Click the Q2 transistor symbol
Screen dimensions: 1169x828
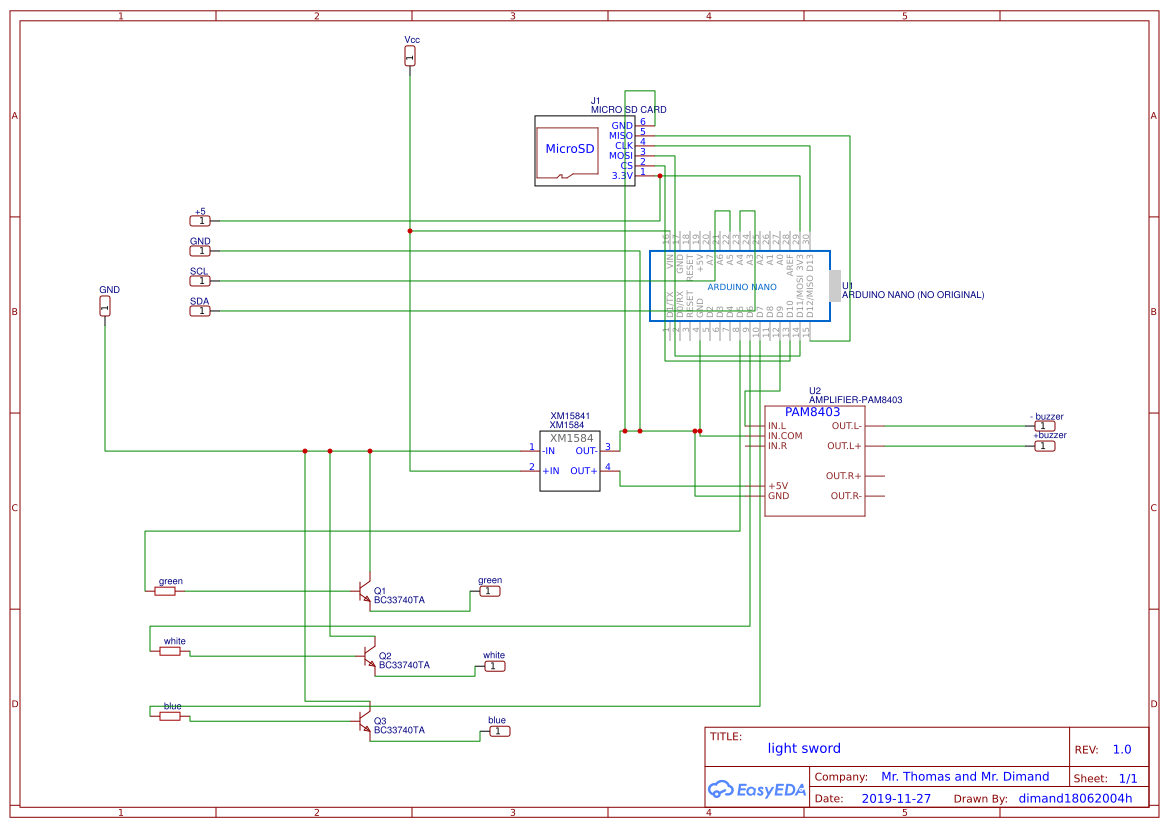point(368,657)
